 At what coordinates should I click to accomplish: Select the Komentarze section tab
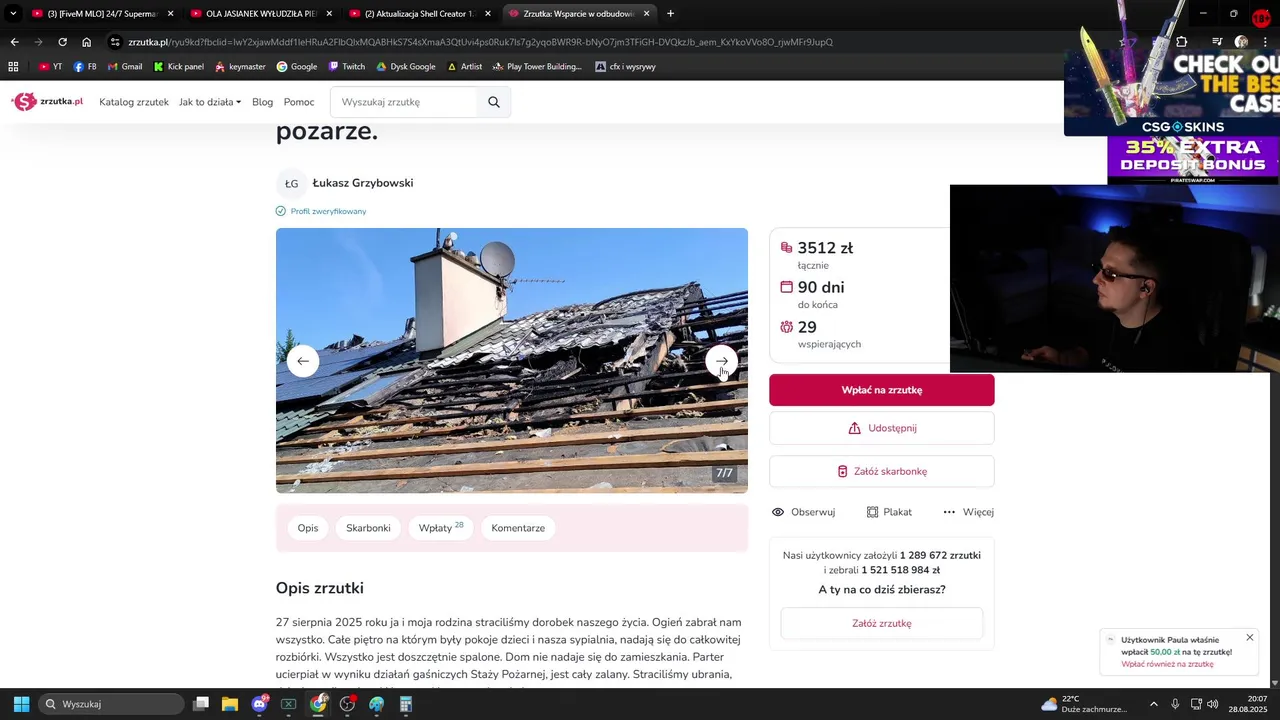[518, 528]
